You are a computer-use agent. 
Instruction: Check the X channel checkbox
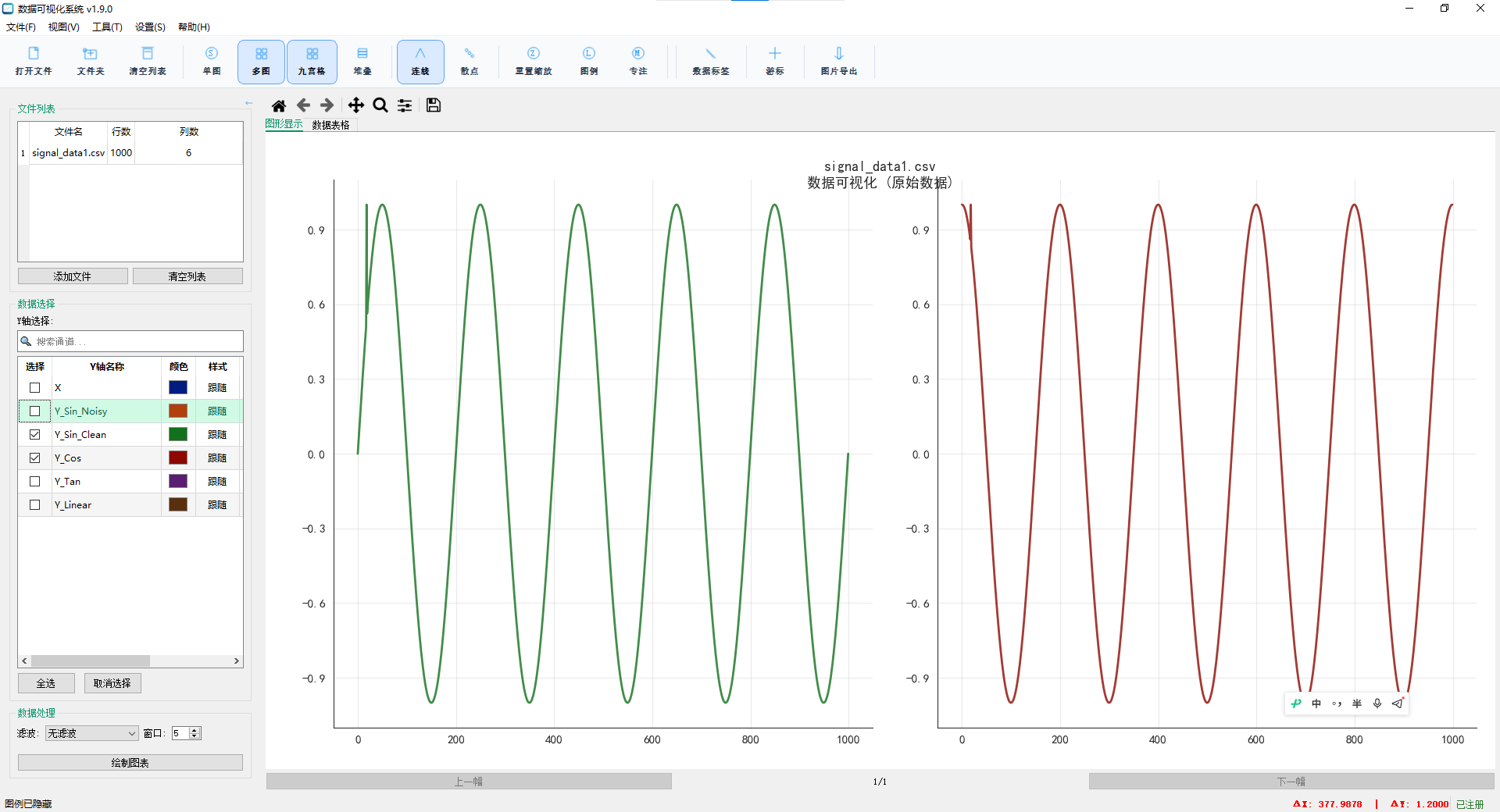(35, 388)
